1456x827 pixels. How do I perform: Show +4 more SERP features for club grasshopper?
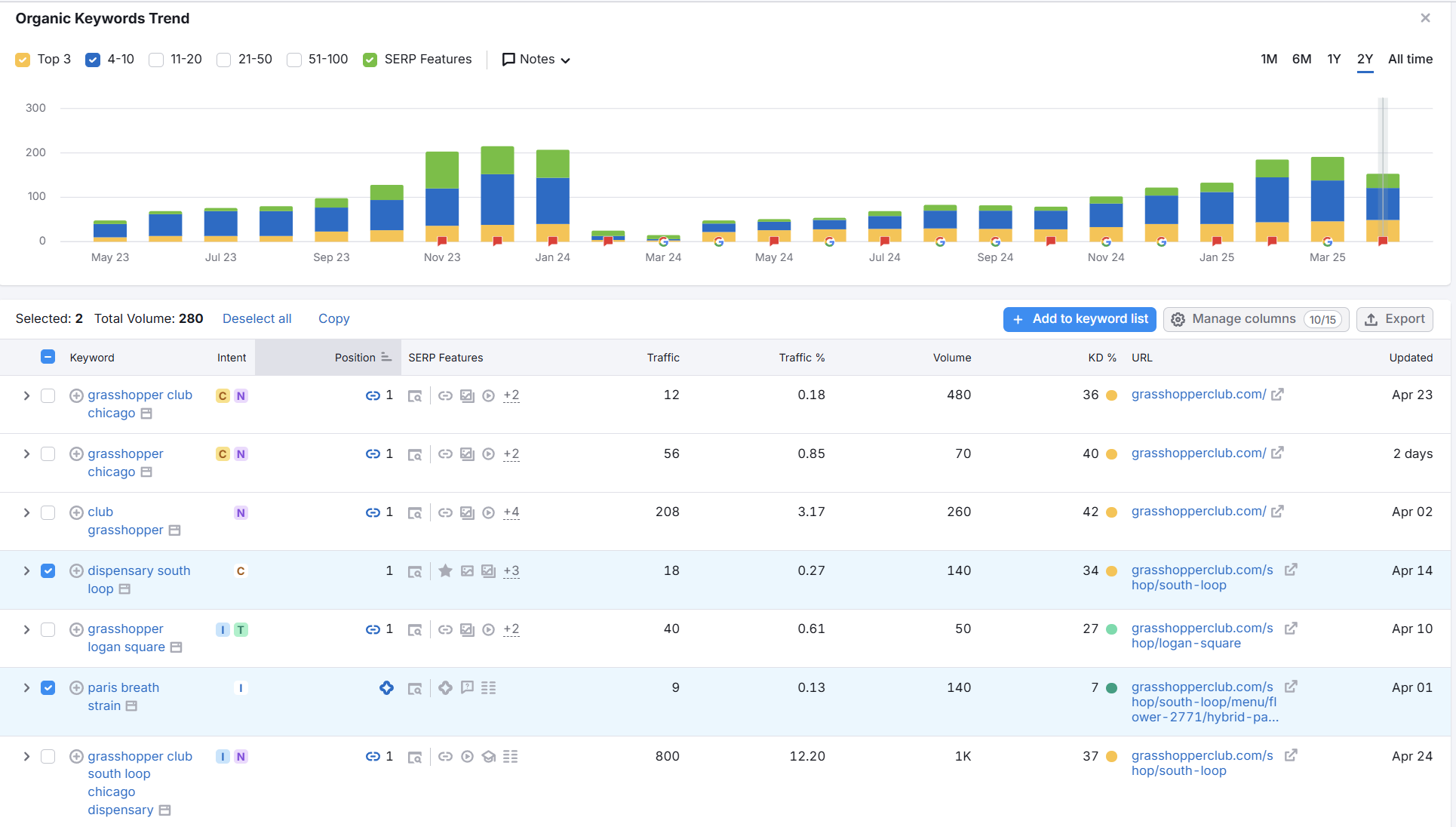[511, 512]
